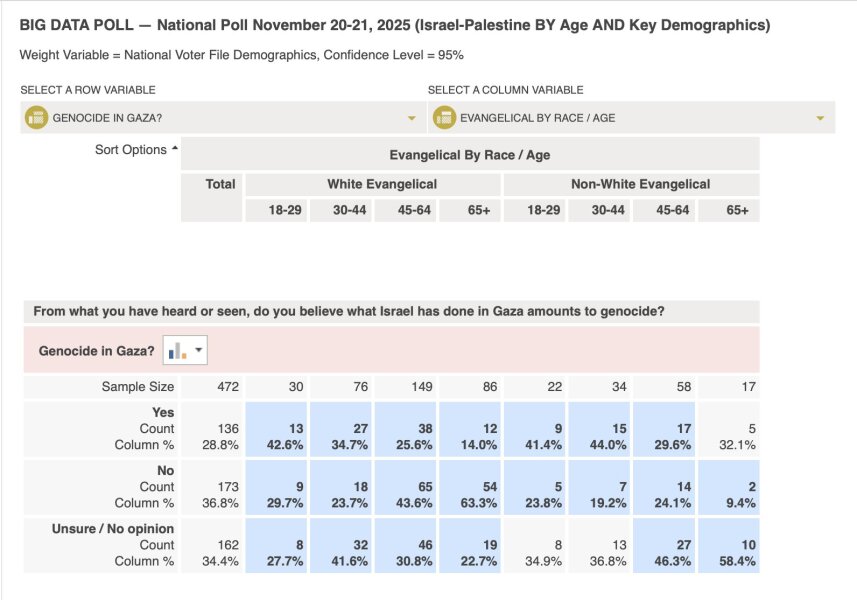Click the Sample Size row label
Image resolution: width=857 pixels, height=600 pixels.
point(137,386)
